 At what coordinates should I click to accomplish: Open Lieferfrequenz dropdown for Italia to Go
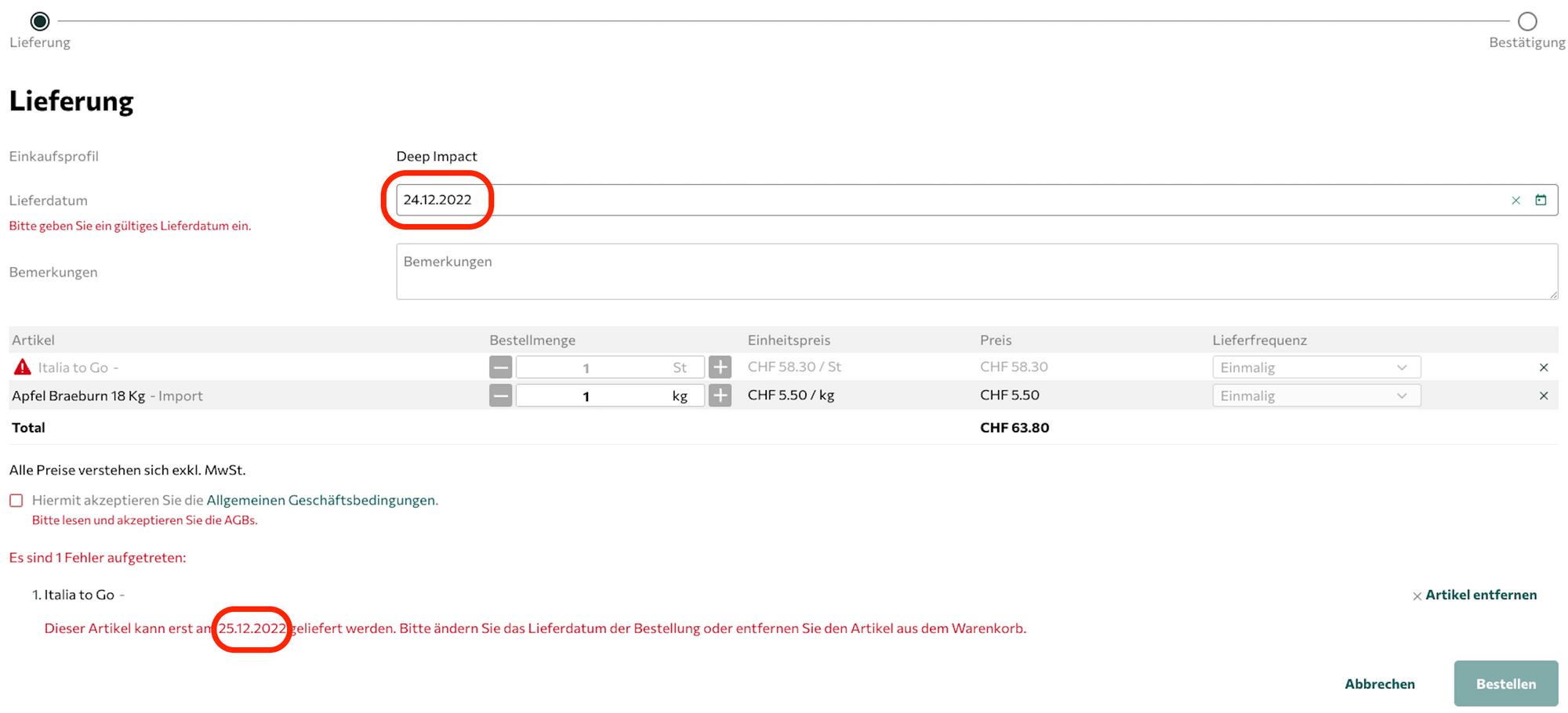pos(1316,367)
